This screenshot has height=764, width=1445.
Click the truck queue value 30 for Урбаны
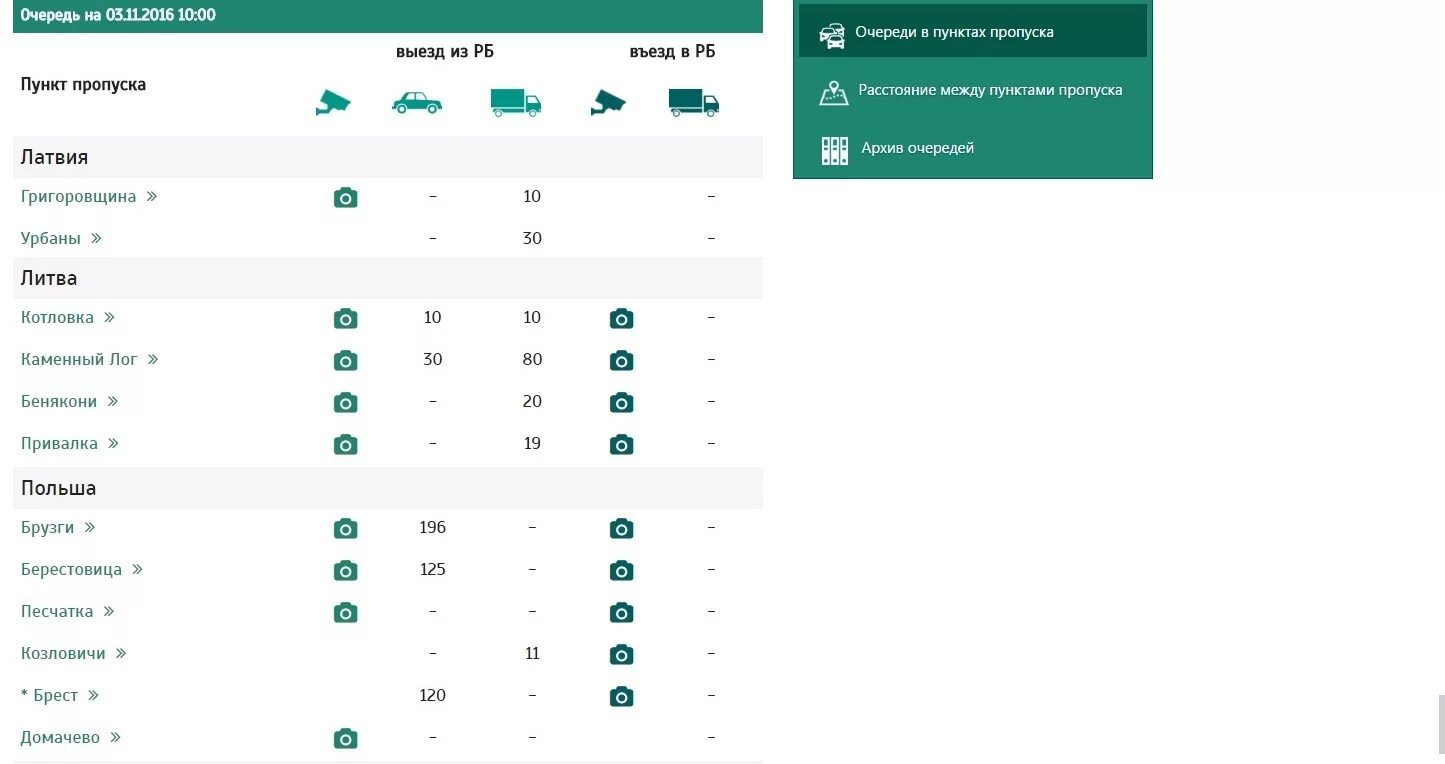(x=532, y=238)
